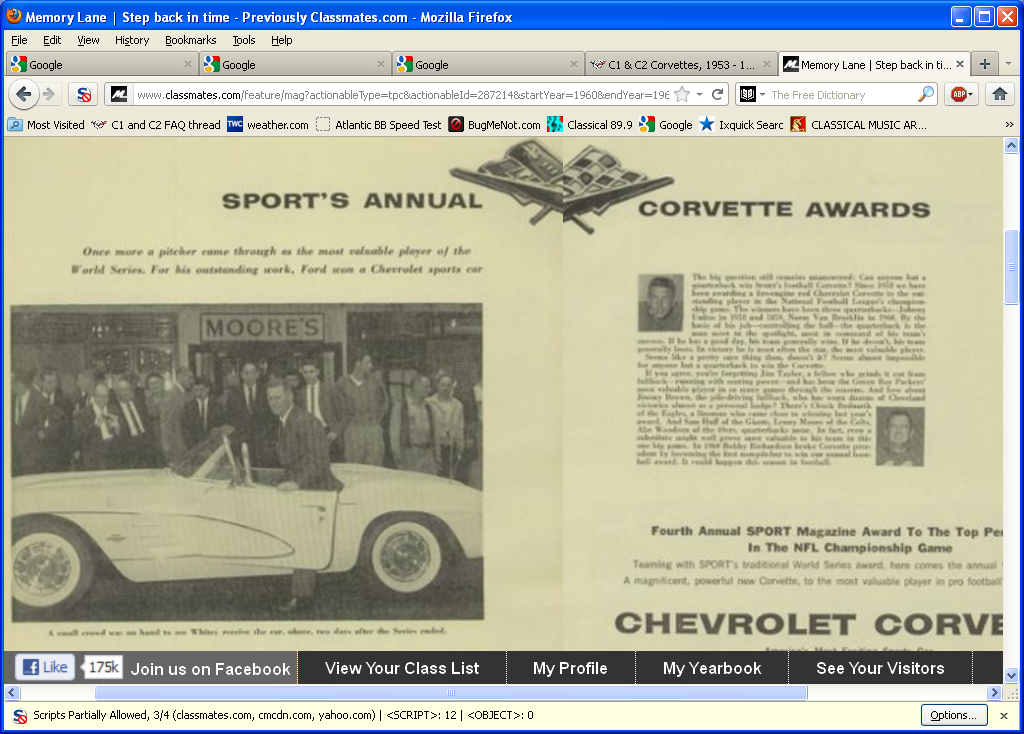
Task: Open the Adblock Plus icon
Action: (x=959, y=95)
